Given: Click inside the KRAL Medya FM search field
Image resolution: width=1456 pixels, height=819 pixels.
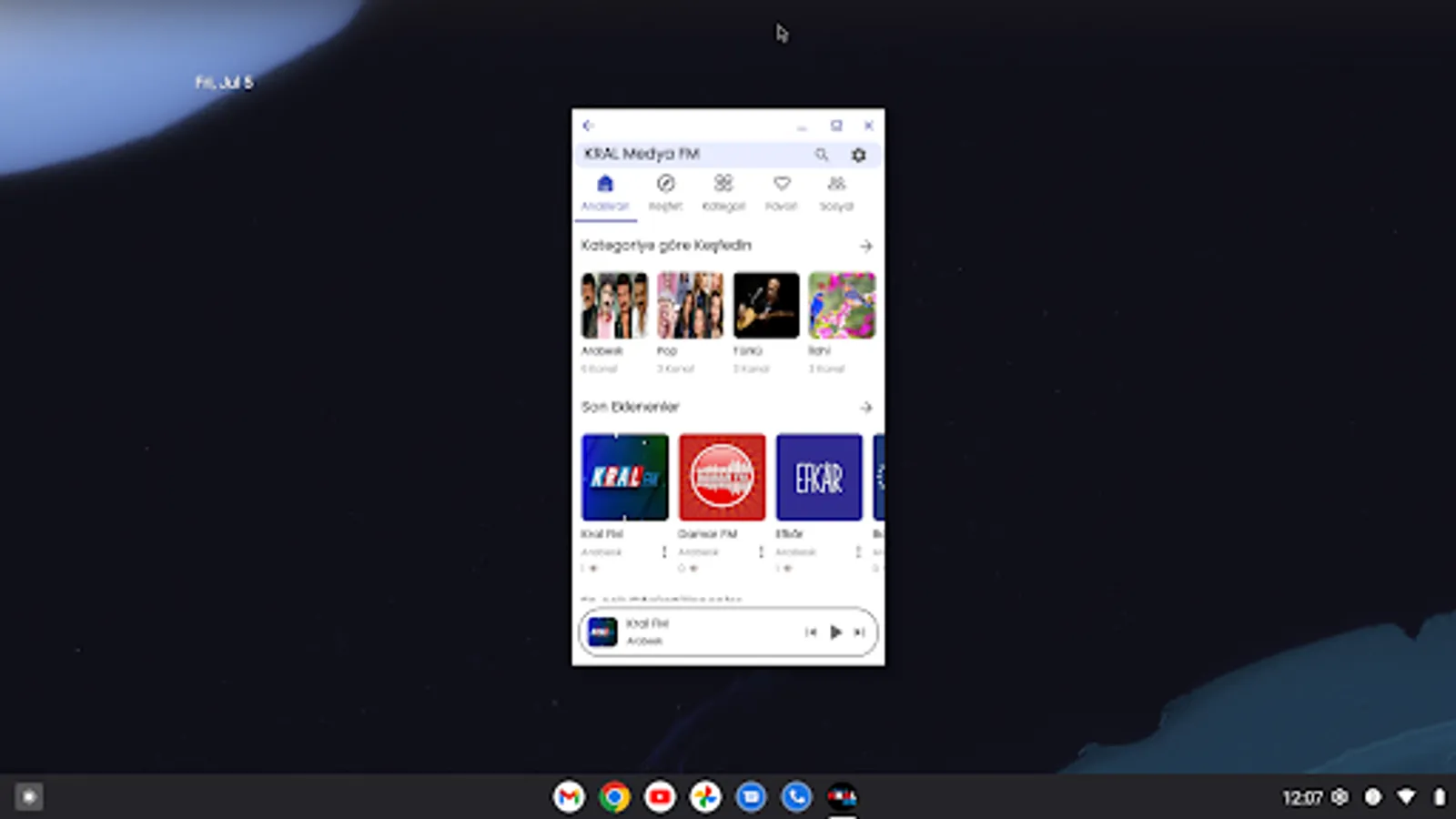Looking at the screenshot, I should (x=692, y=154).
